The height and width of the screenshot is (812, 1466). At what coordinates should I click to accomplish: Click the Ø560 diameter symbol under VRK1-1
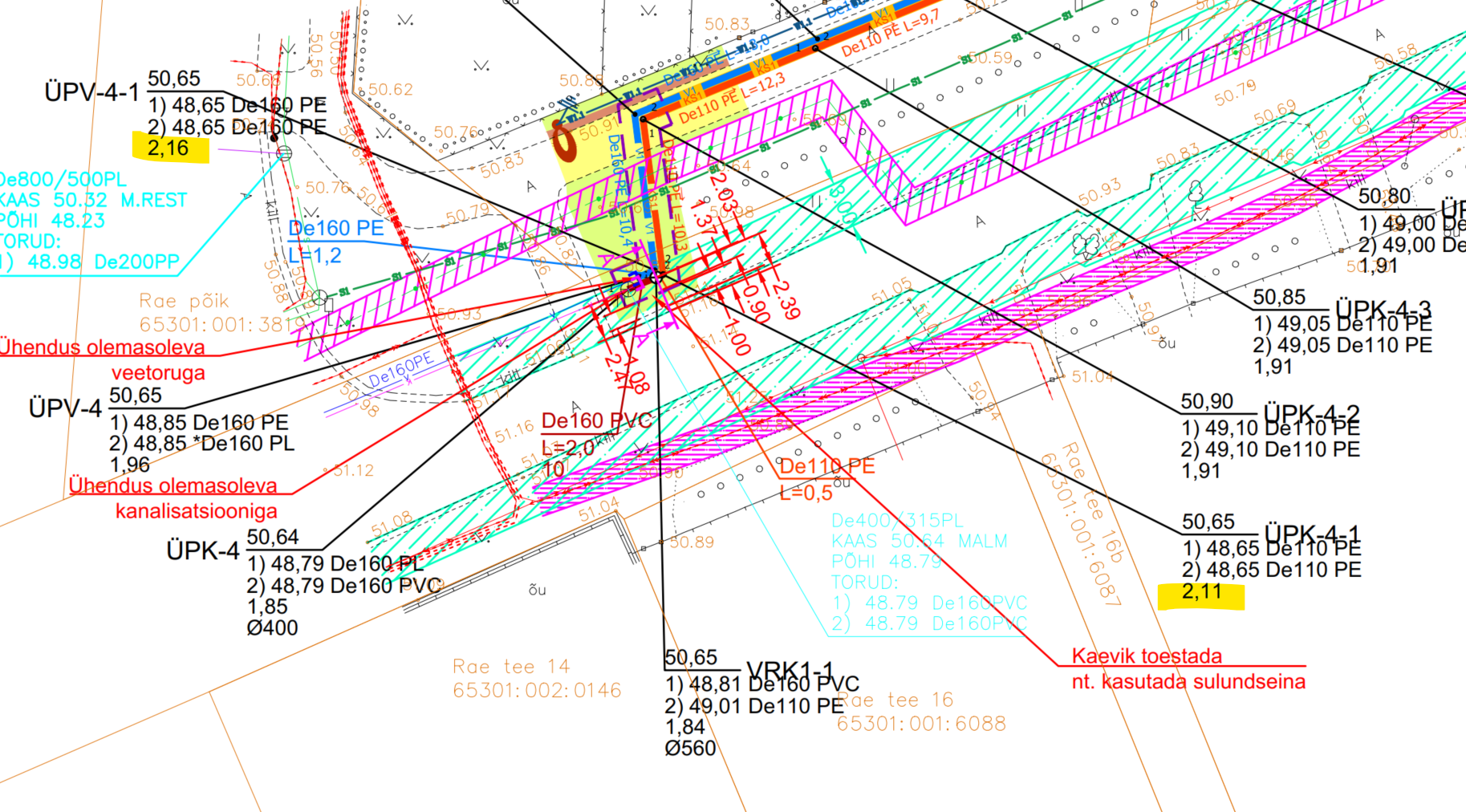(x=690, y=749)
